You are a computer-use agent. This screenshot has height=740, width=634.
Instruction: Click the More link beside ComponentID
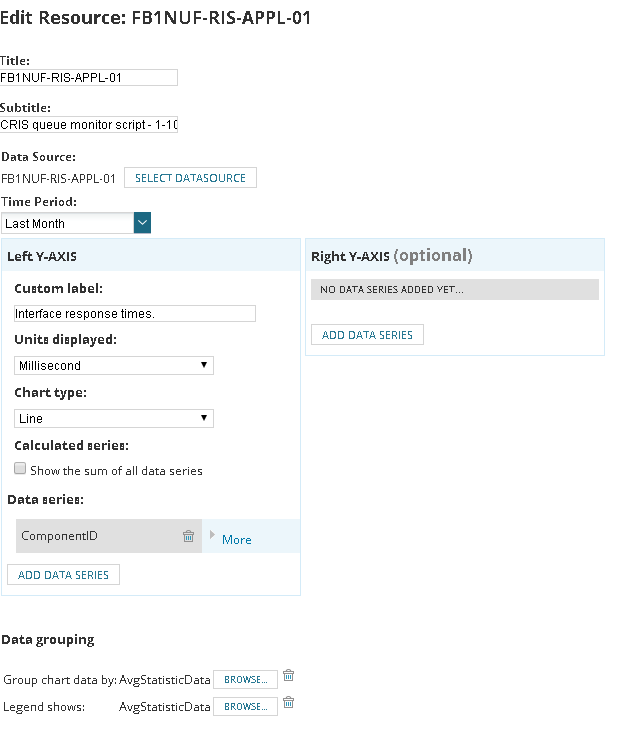[237, 539]
